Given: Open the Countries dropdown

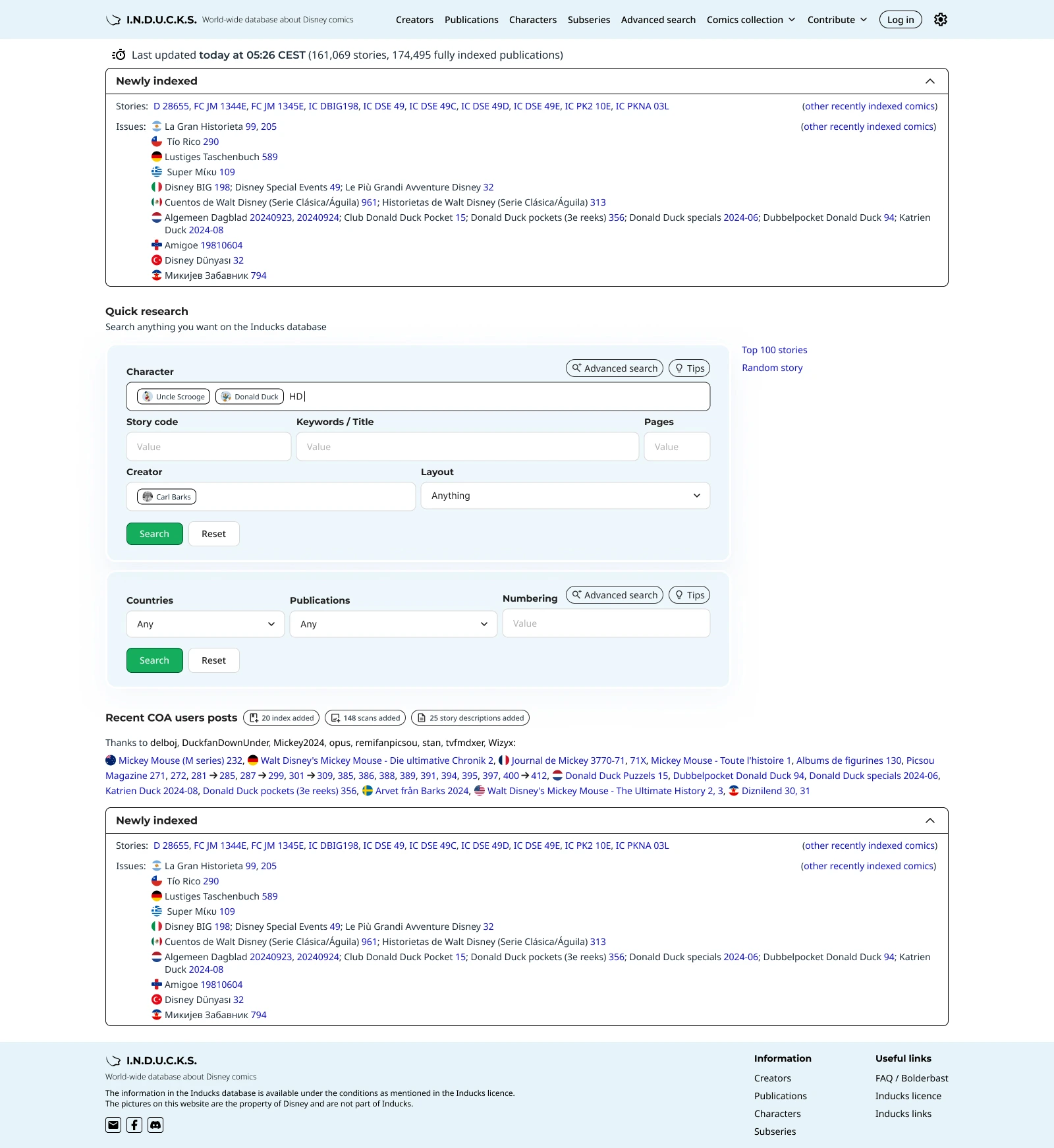Looking at the screenshot, I should click(206, 624).
